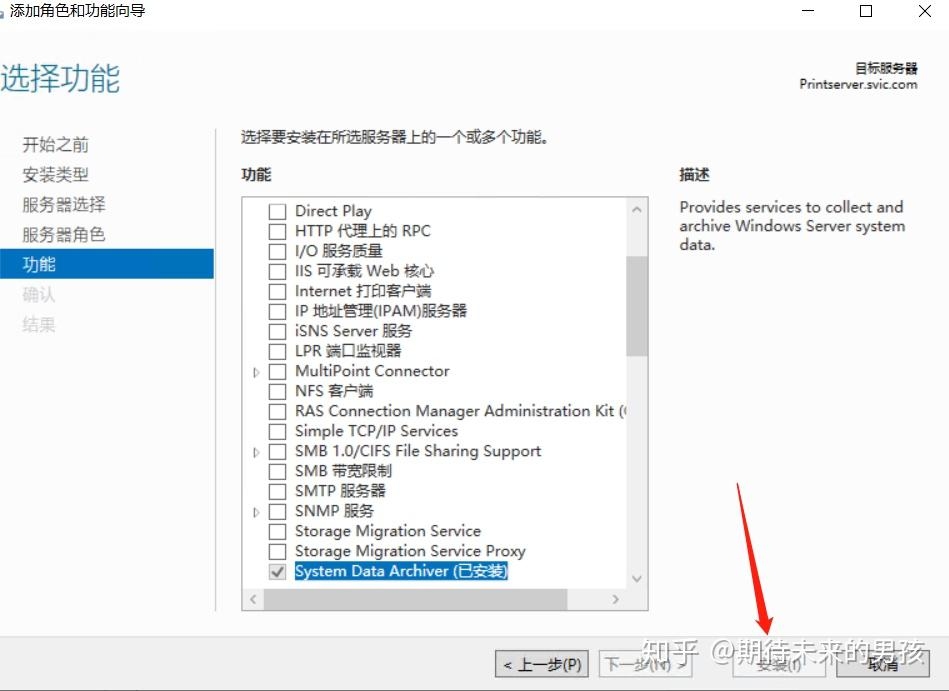The image size is (949, 691).
Task: Enable Simple TCP/IP Services
Action: coord(277,431)
